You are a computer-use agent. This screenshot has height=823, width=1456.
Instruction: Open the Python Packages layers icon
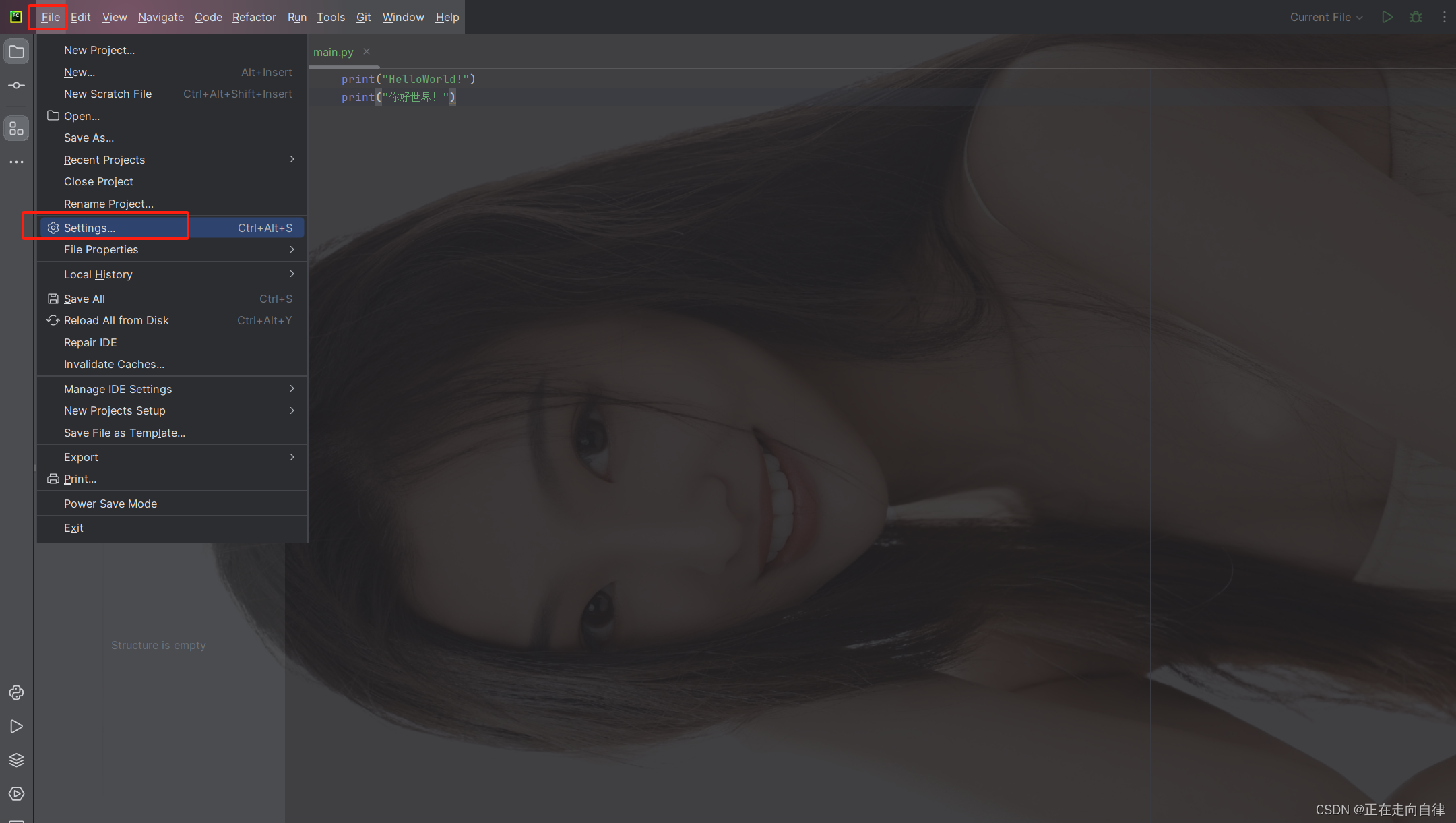point(16,760)
